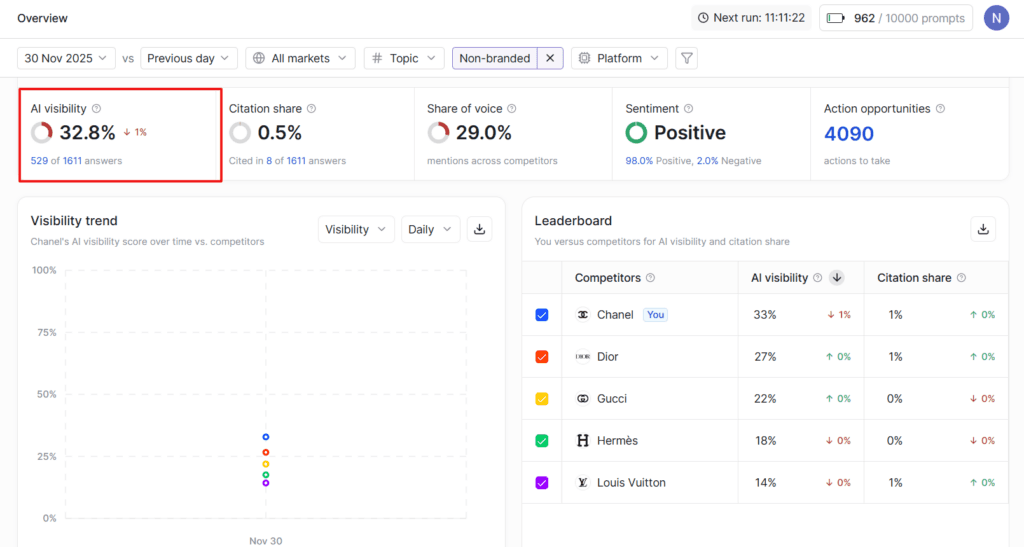This screenshot has height=547, width=1024.
Task: Click the 32.8% AI visibility value
Action: 88,133
